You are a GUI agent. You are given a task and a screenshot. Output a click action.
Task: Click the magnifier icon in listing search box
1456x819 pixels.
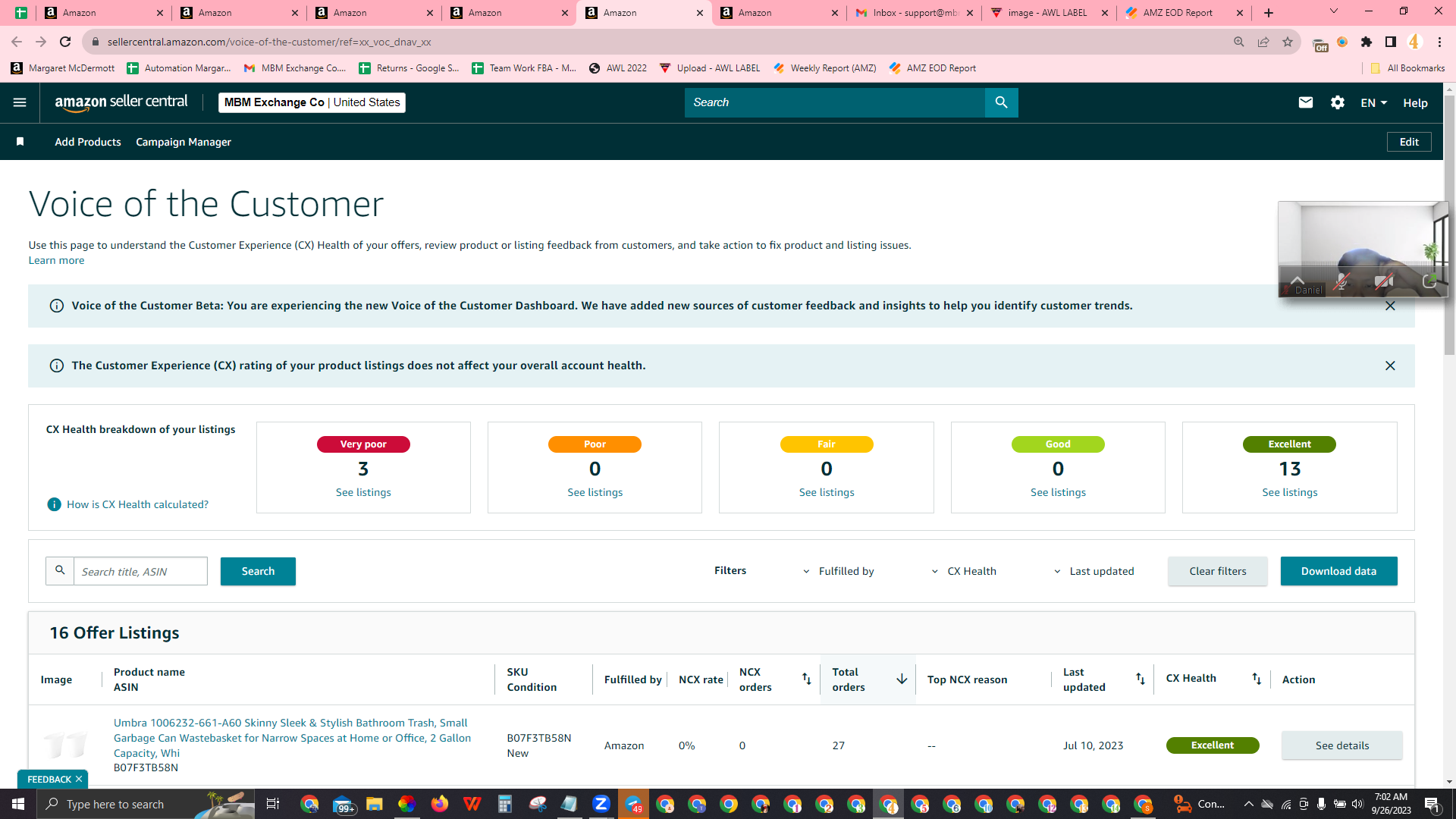pos(60,571)
